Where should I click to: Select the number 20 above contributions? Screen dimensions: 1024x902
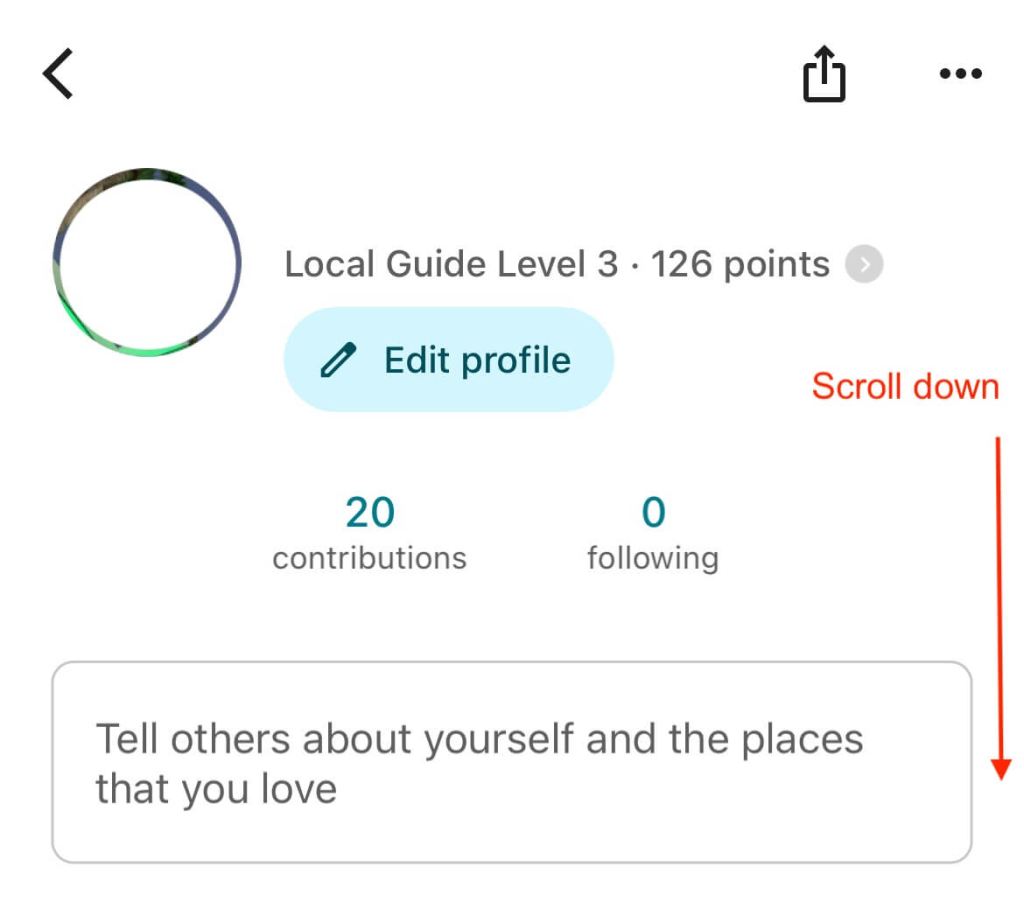pyautogui.click(x=370, y=512)
